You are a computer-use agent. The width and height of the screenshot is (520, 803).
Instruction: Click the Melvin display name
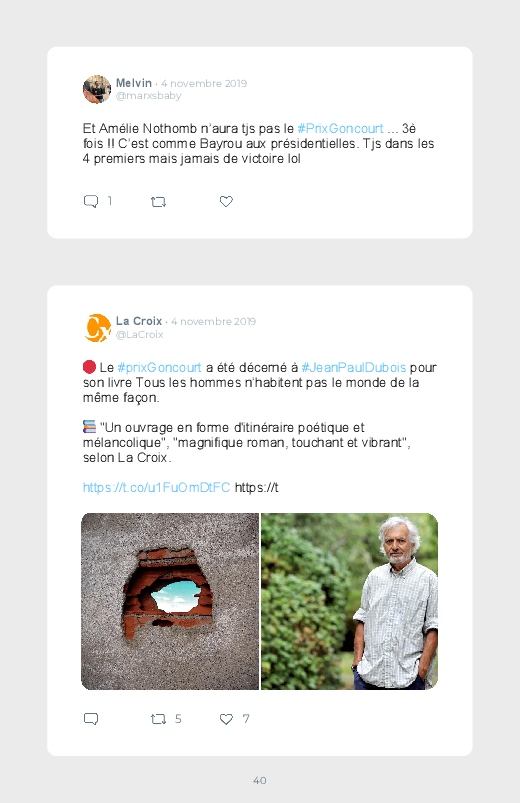(134, 83)
